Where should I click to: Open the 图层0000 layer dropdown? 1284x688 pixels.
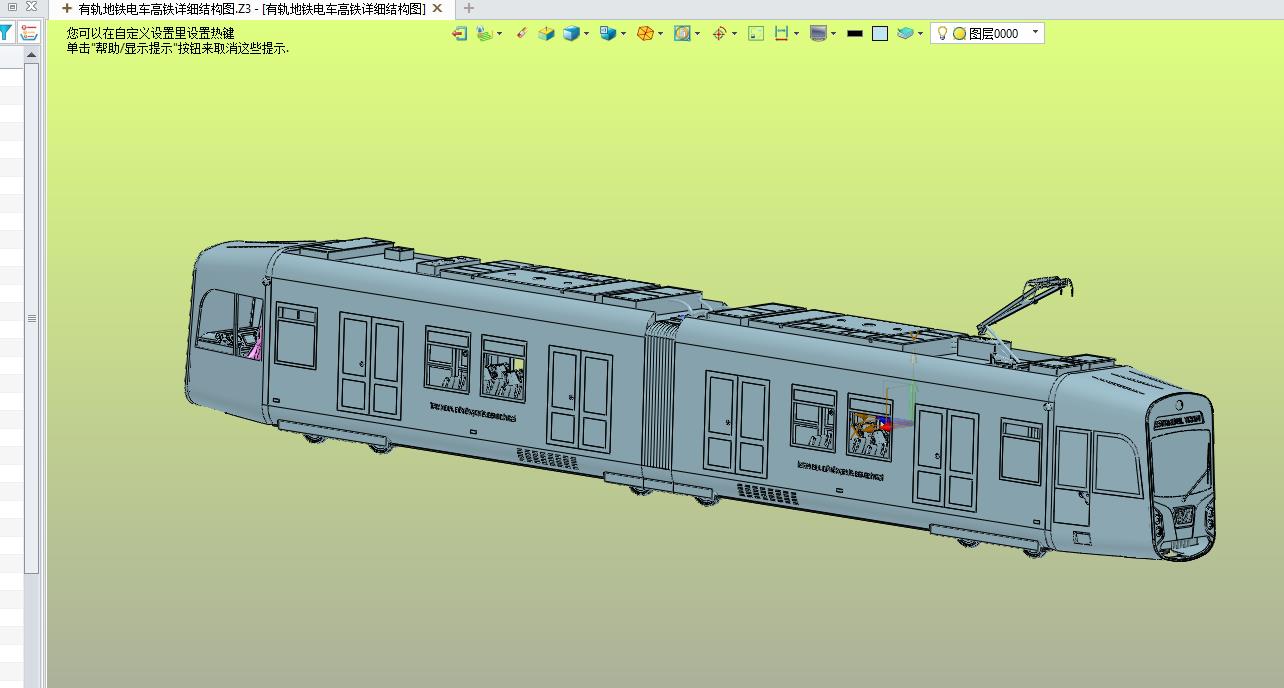987,33
